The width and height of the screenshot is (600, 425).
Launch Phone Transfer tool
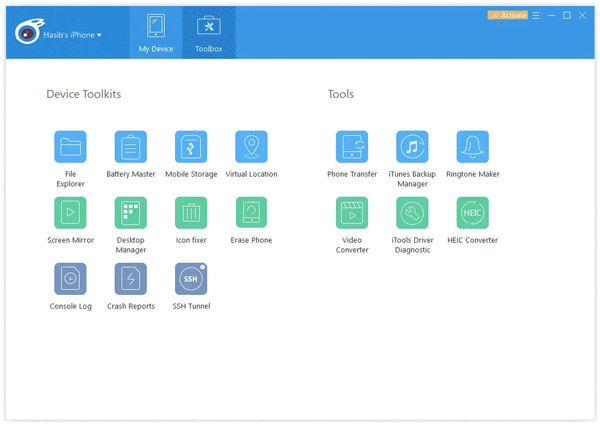click(352, 147)
